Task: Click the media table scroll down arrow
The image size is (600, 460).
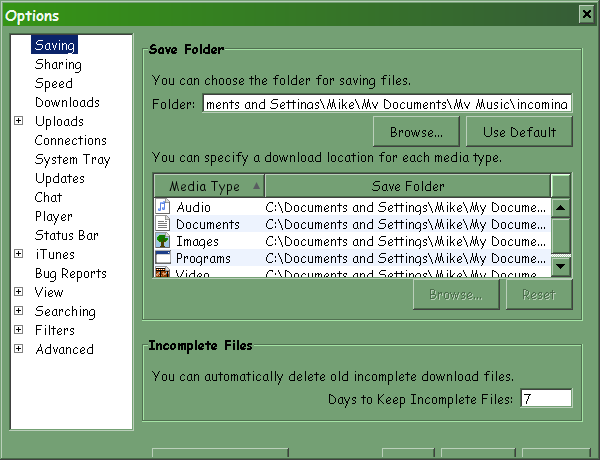Action: (x=561, y=266)
